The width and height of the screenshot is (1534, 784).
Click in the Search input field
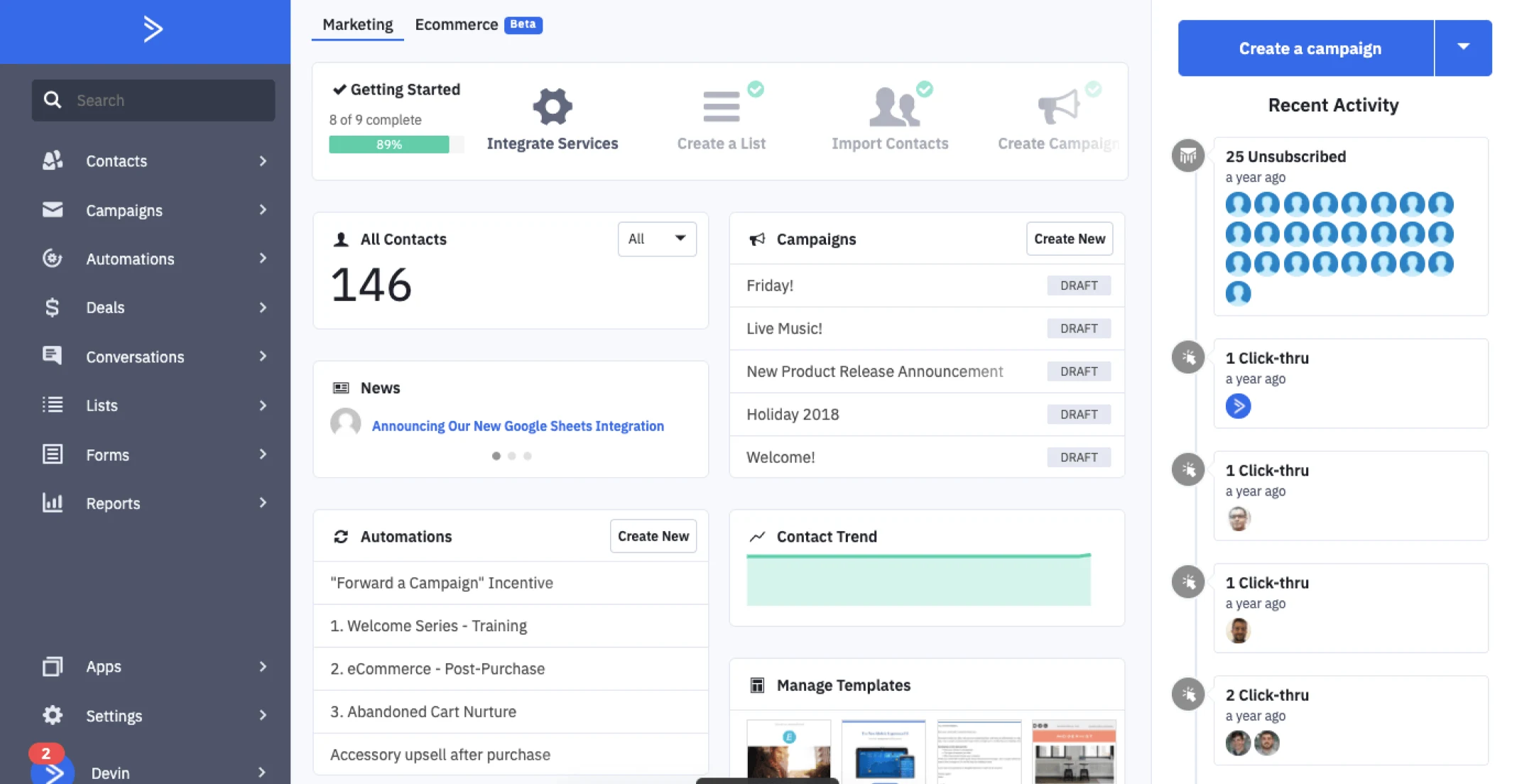click(153, 100)
